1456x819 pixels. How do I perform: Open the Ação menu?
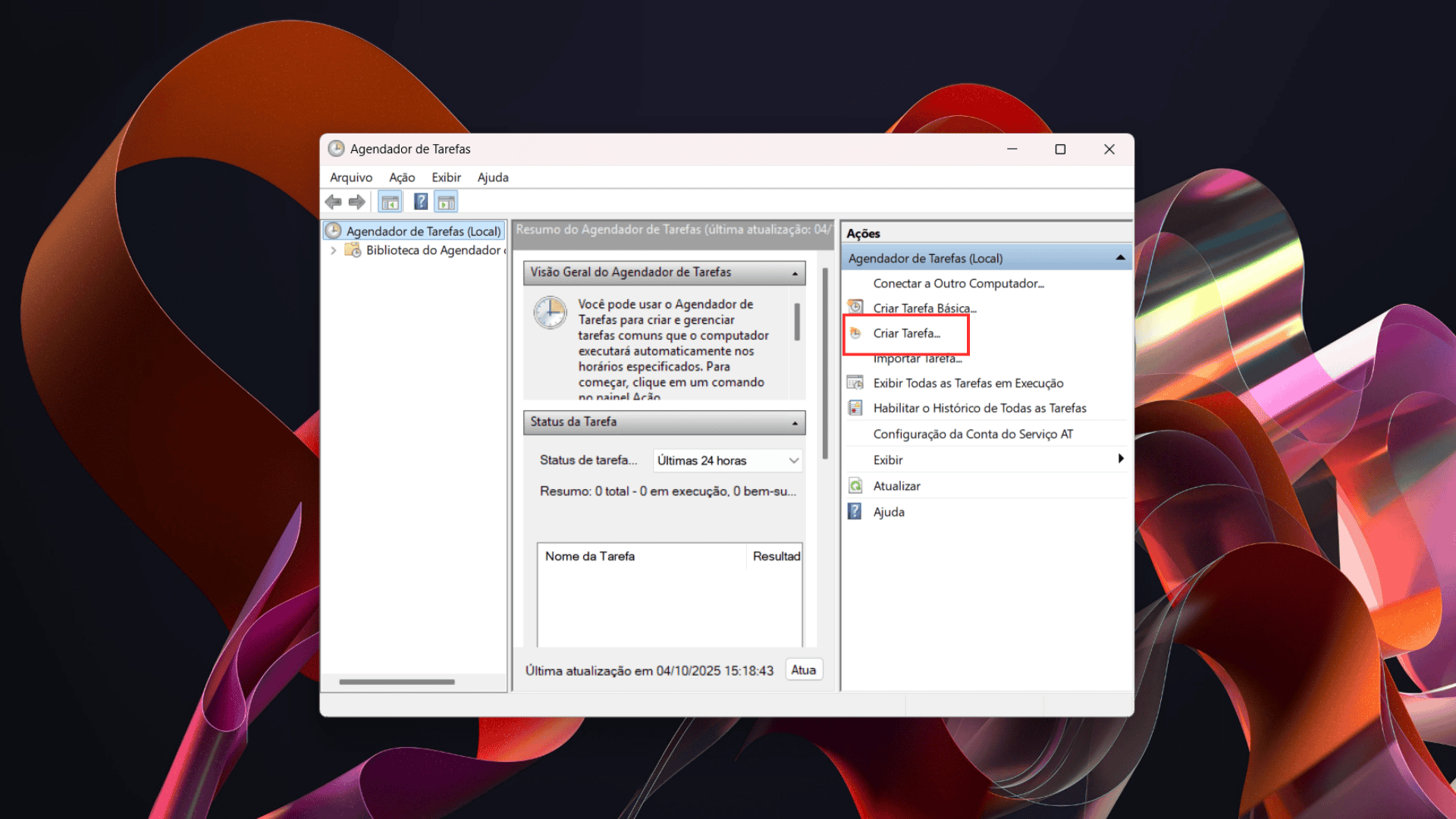tap(402, 177)
